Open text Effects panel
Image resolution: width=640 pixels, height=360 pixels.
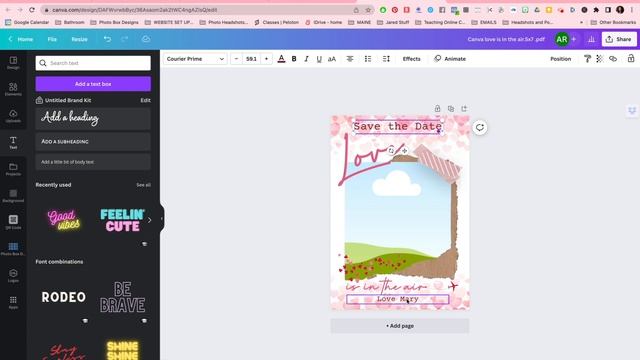[411, 59]
